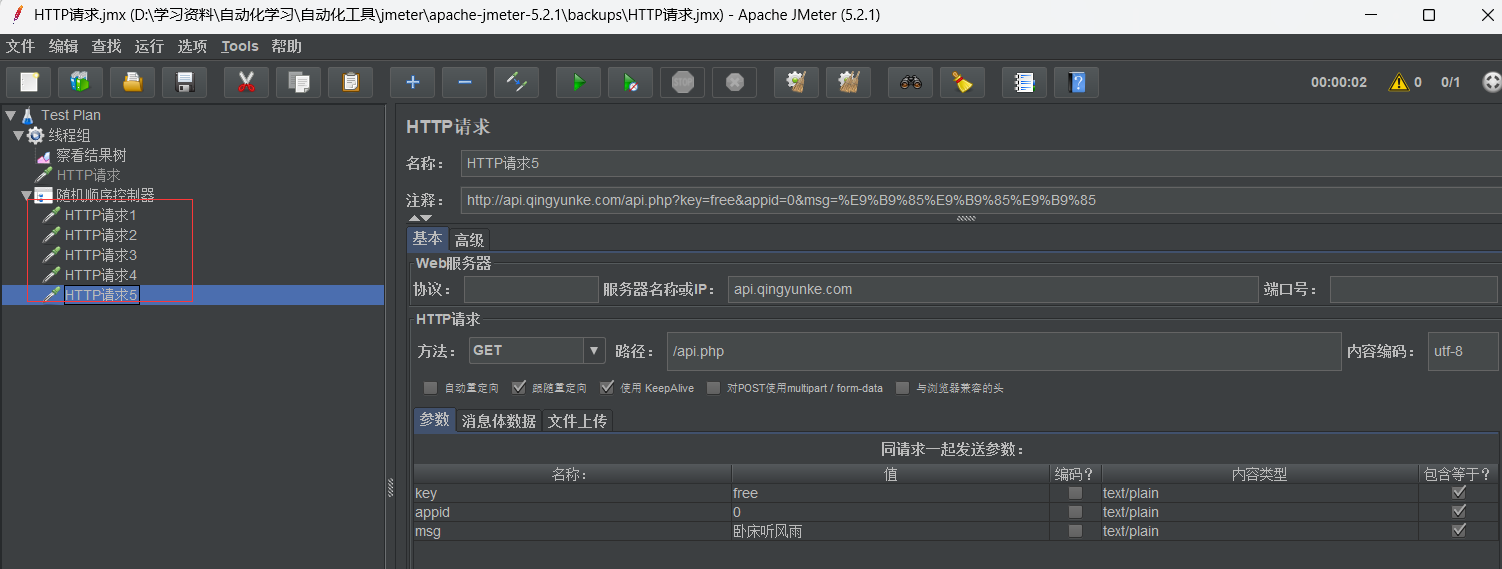Open the Function Helper dialog icon
This screenshot has height=569, width=1502.
[x=1024, y=82]
